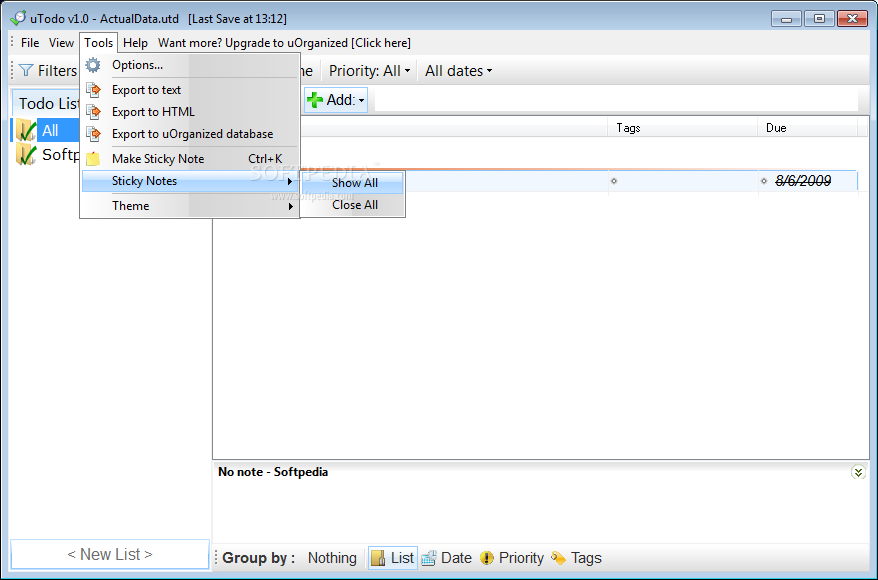Group tasks by Date label
Screen dimensions: 878x580
(x=456, y=558)
